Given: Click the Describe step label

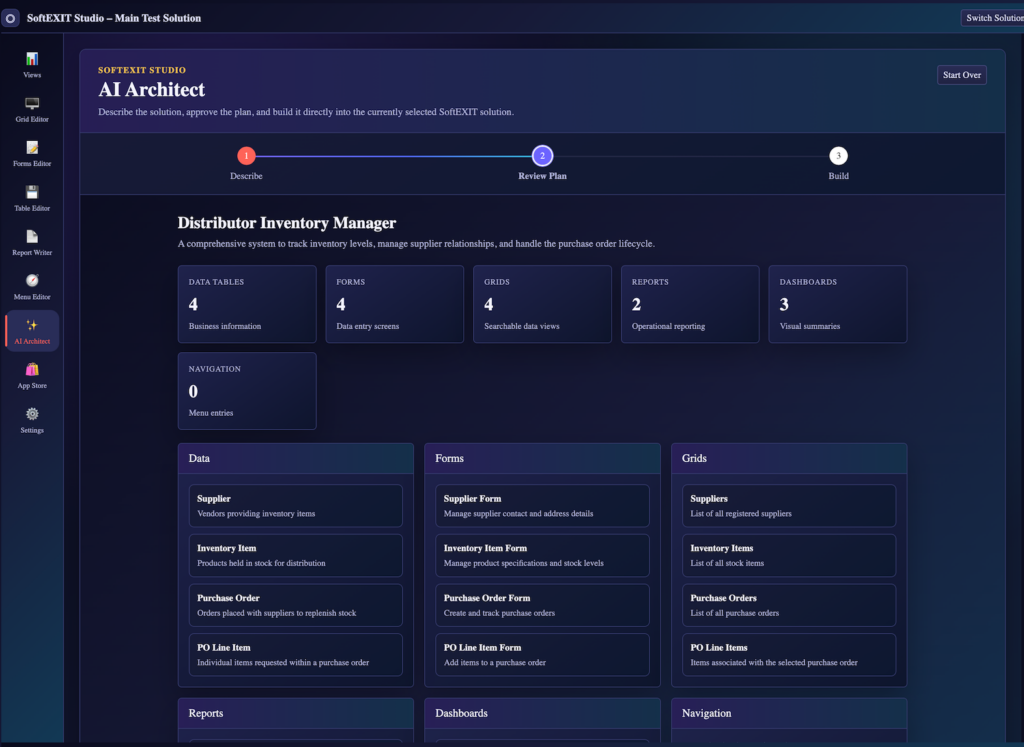Looking at the screenshot, I should 246,176.
